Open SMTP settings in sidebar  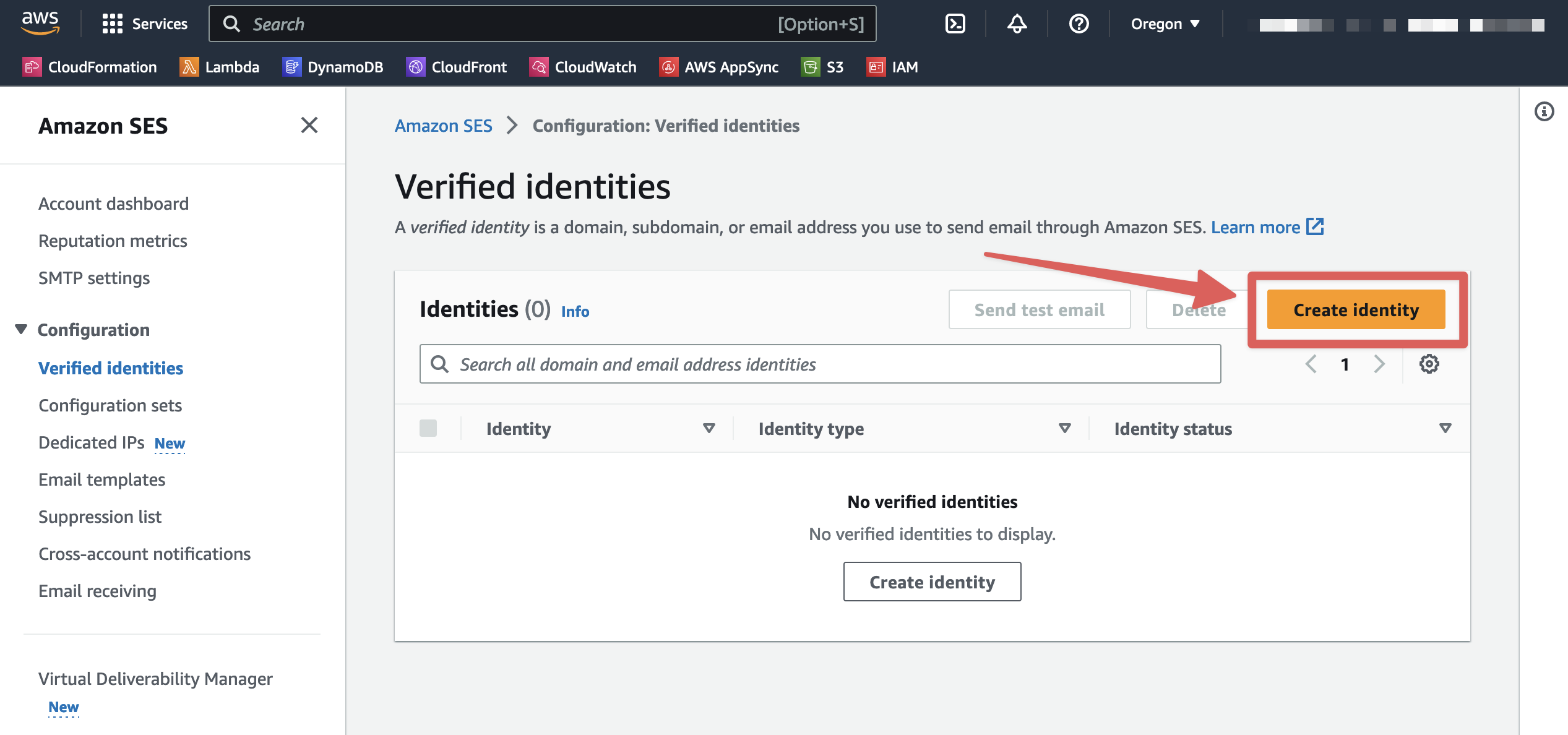pos(94,278)
